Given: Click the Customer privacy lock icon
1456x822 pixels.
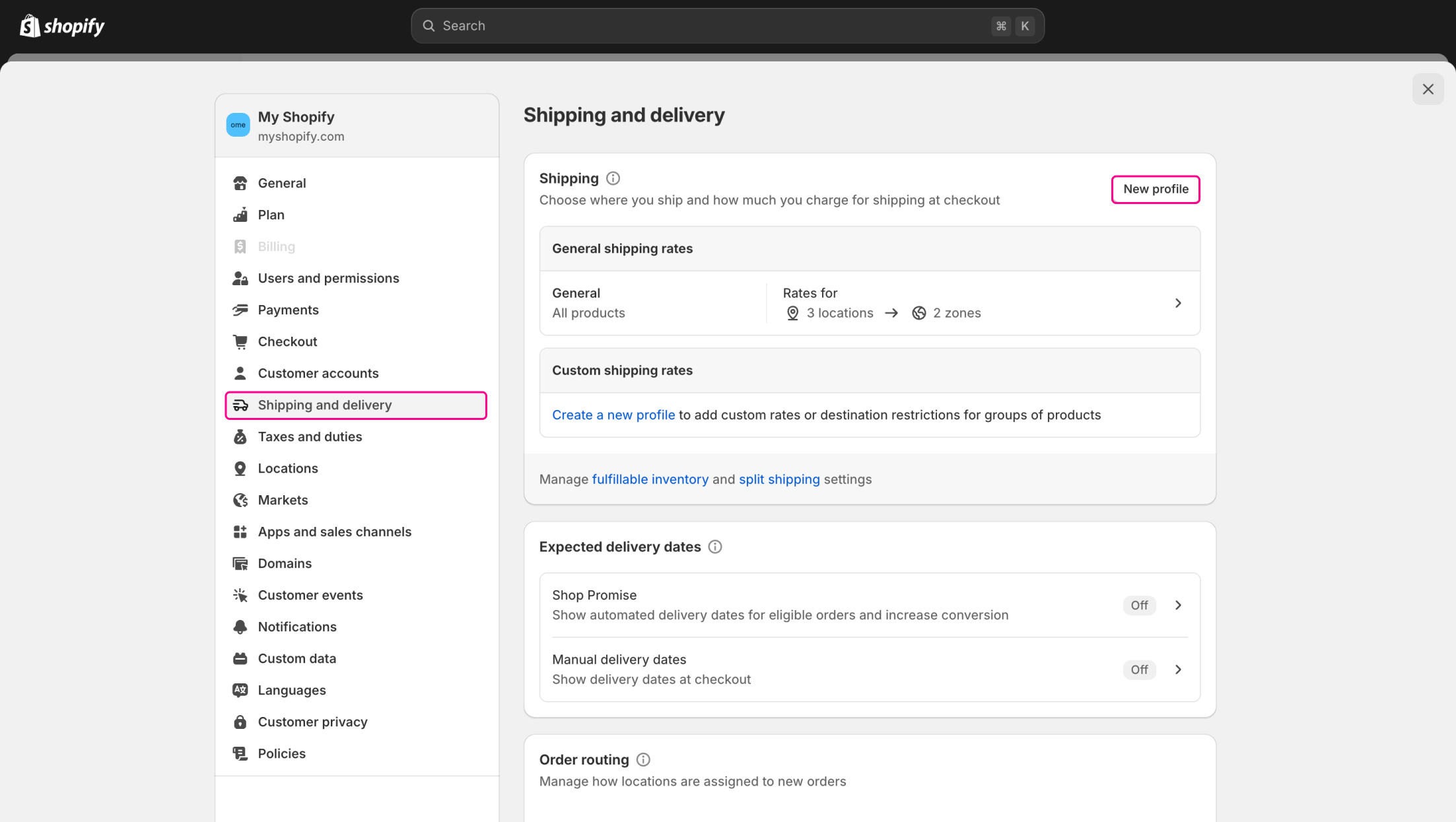Looking at the screenshot, I should [240, 722].
